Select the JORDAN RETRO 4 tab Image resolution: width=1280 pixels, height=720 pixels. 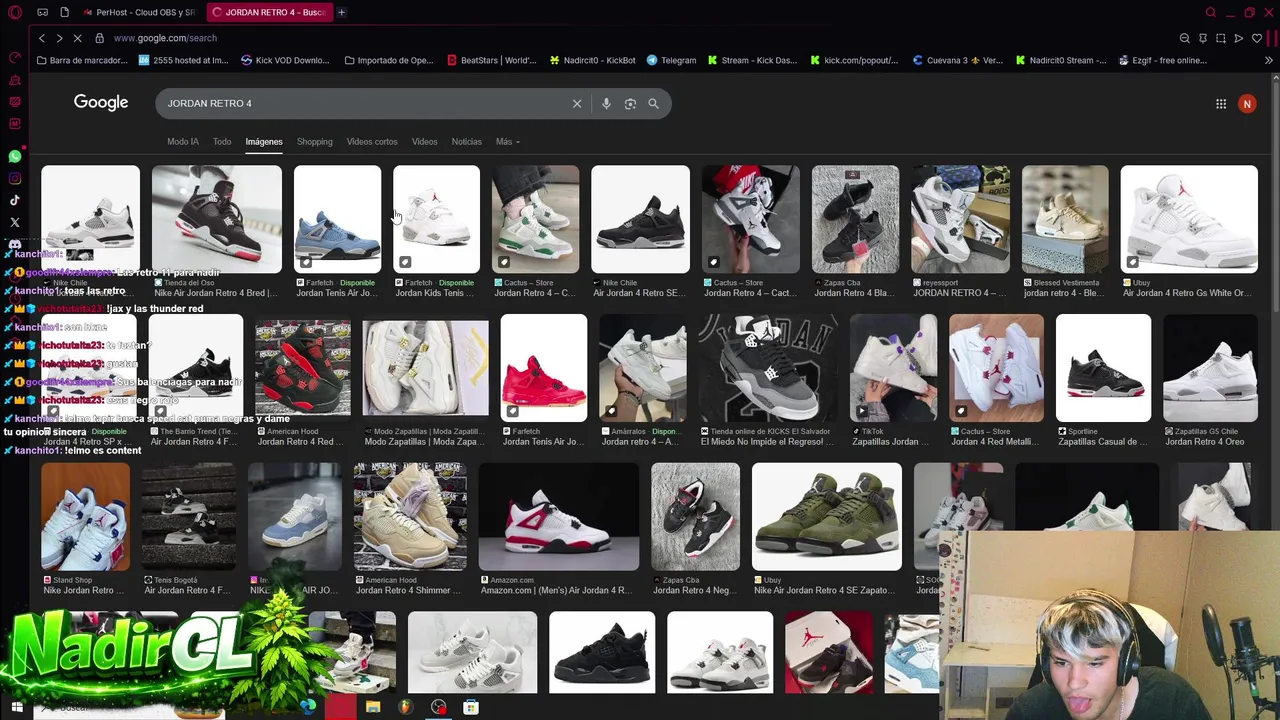pos(268,12)
